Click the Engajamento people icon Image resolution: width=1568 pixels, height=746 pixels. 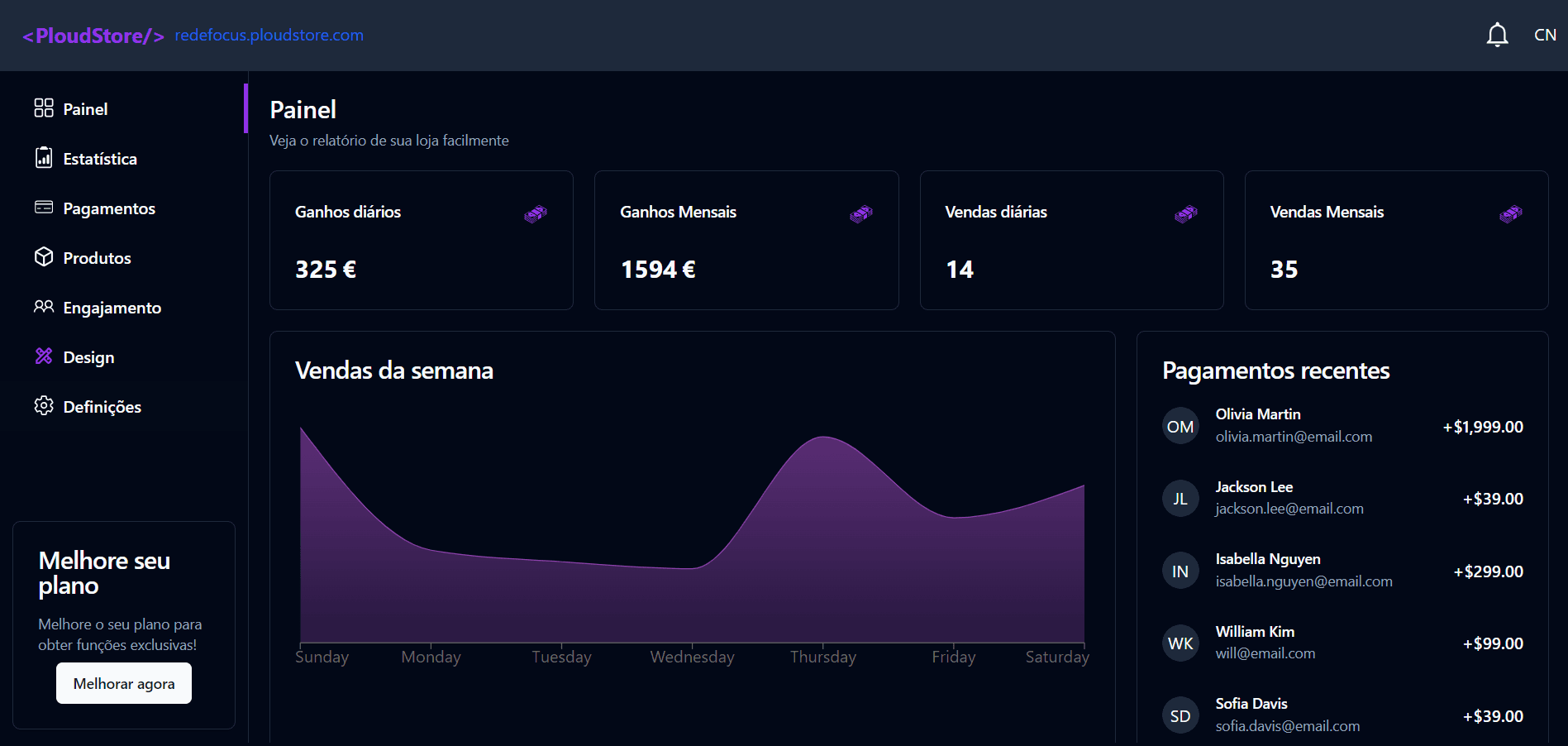pos(44,307)
